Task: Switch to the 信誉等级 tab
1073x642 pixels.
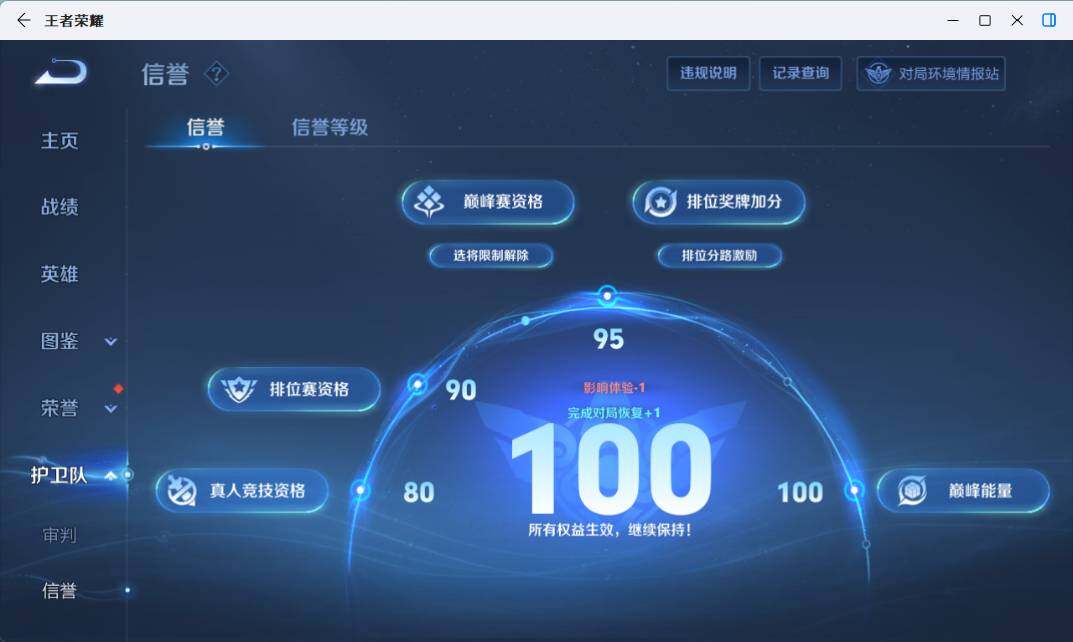Action: [329, 128]
